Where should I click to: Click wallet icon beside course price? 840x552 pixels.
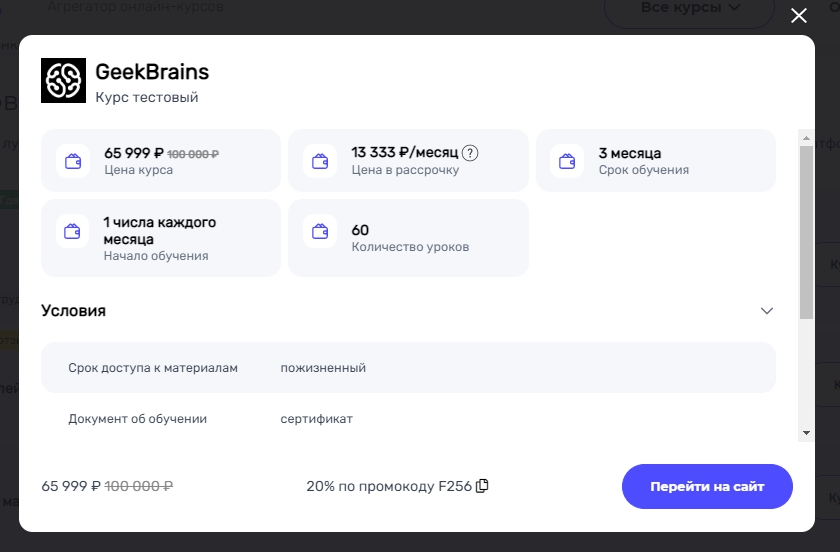(x=73, y=160)
